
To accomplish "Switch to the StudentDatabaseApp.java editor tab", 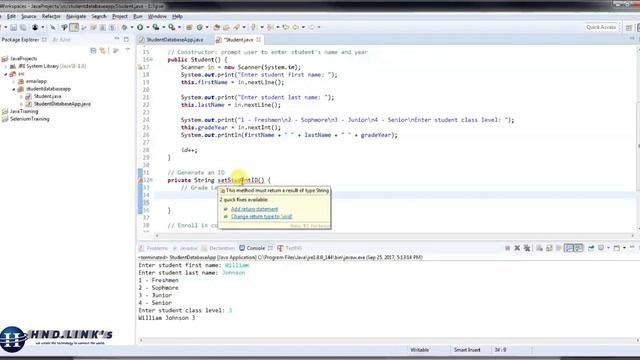I will [175, 40].
